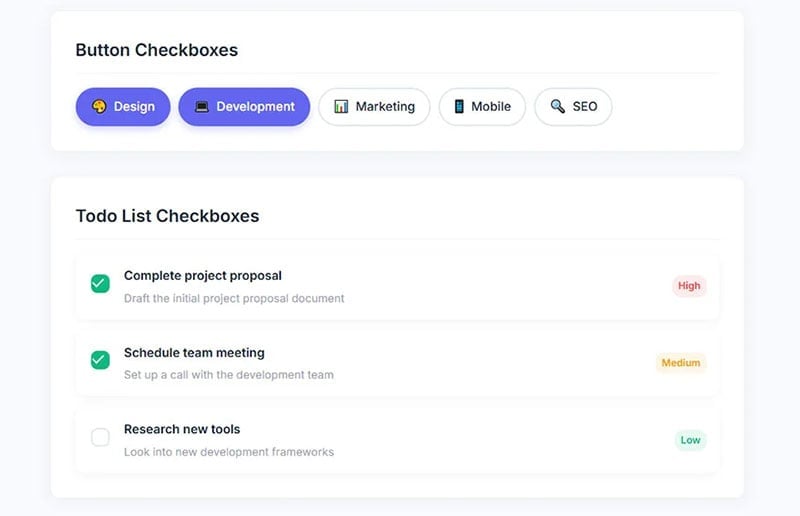The image size is (800, 516).
Task: Click the Complete project proposal title
Action: [x=203, y=276]
